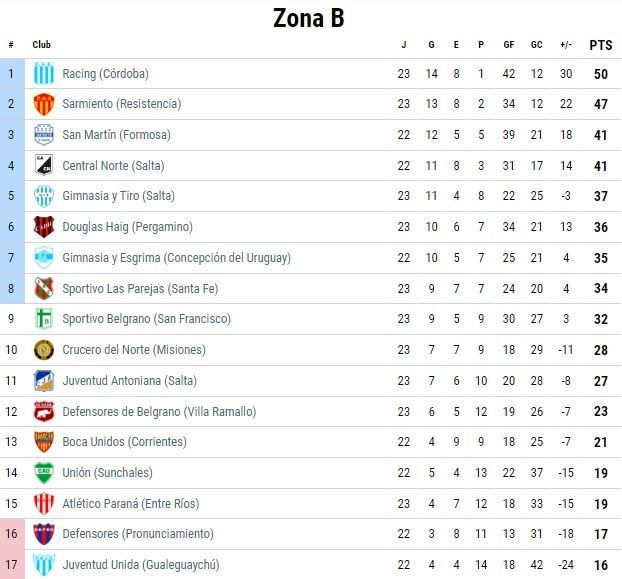Select the Atlético Paraná striped crest
622x579 pixels.
click(x=43, y=504)
